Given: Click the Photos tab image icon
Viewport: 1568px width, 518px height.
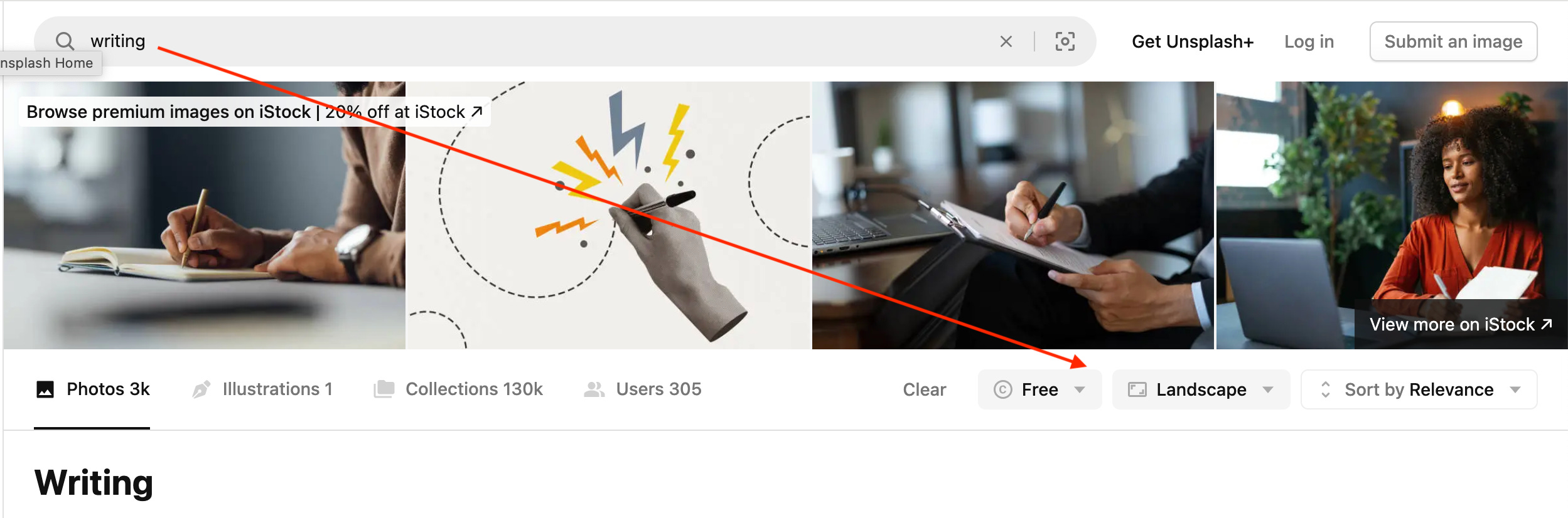Looking at the screenshot, I should point(45,389).
